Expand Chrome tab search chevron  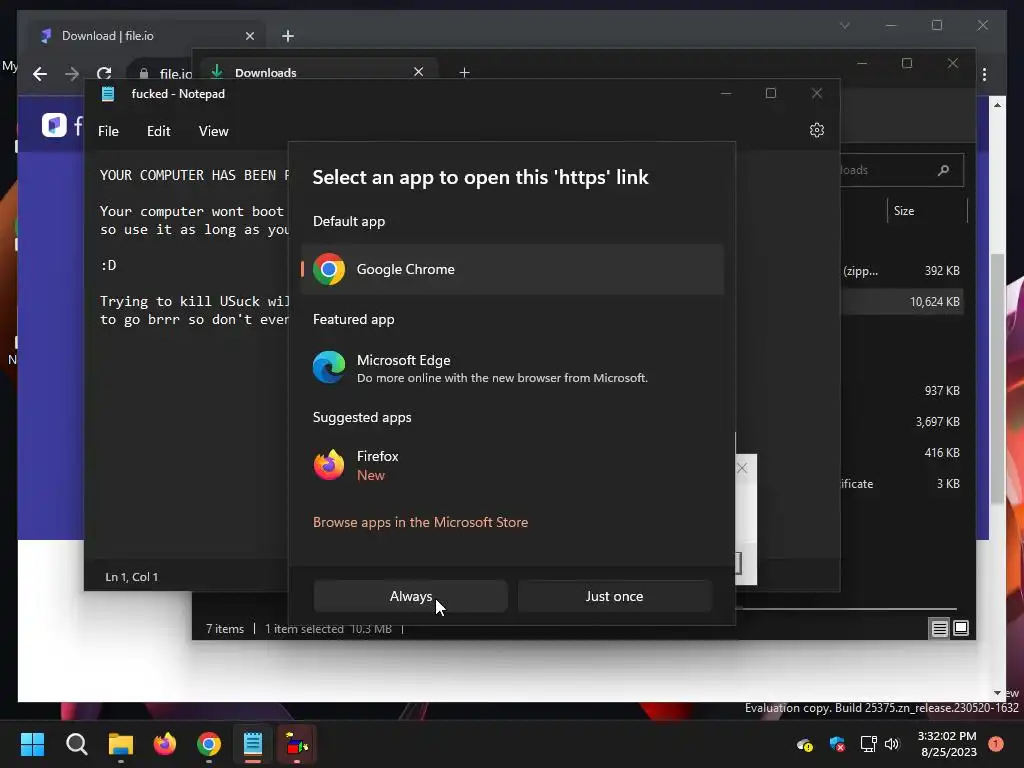point(844,25)
